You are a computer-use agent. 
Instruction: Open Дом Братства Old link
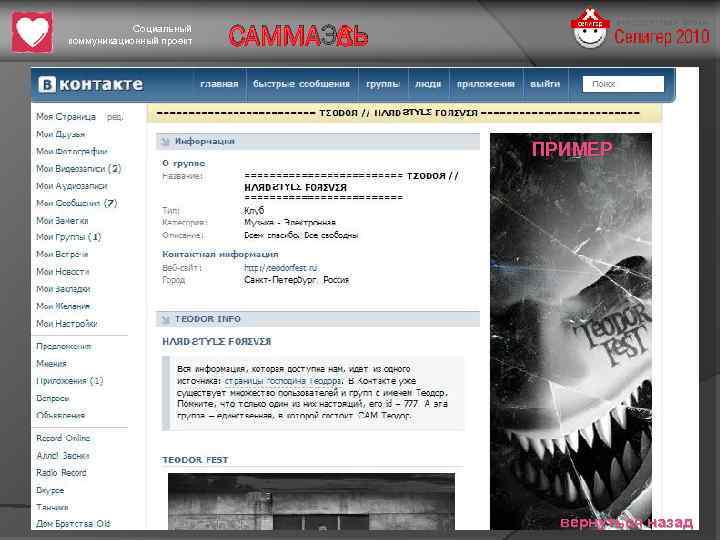[x=73, y=523]
